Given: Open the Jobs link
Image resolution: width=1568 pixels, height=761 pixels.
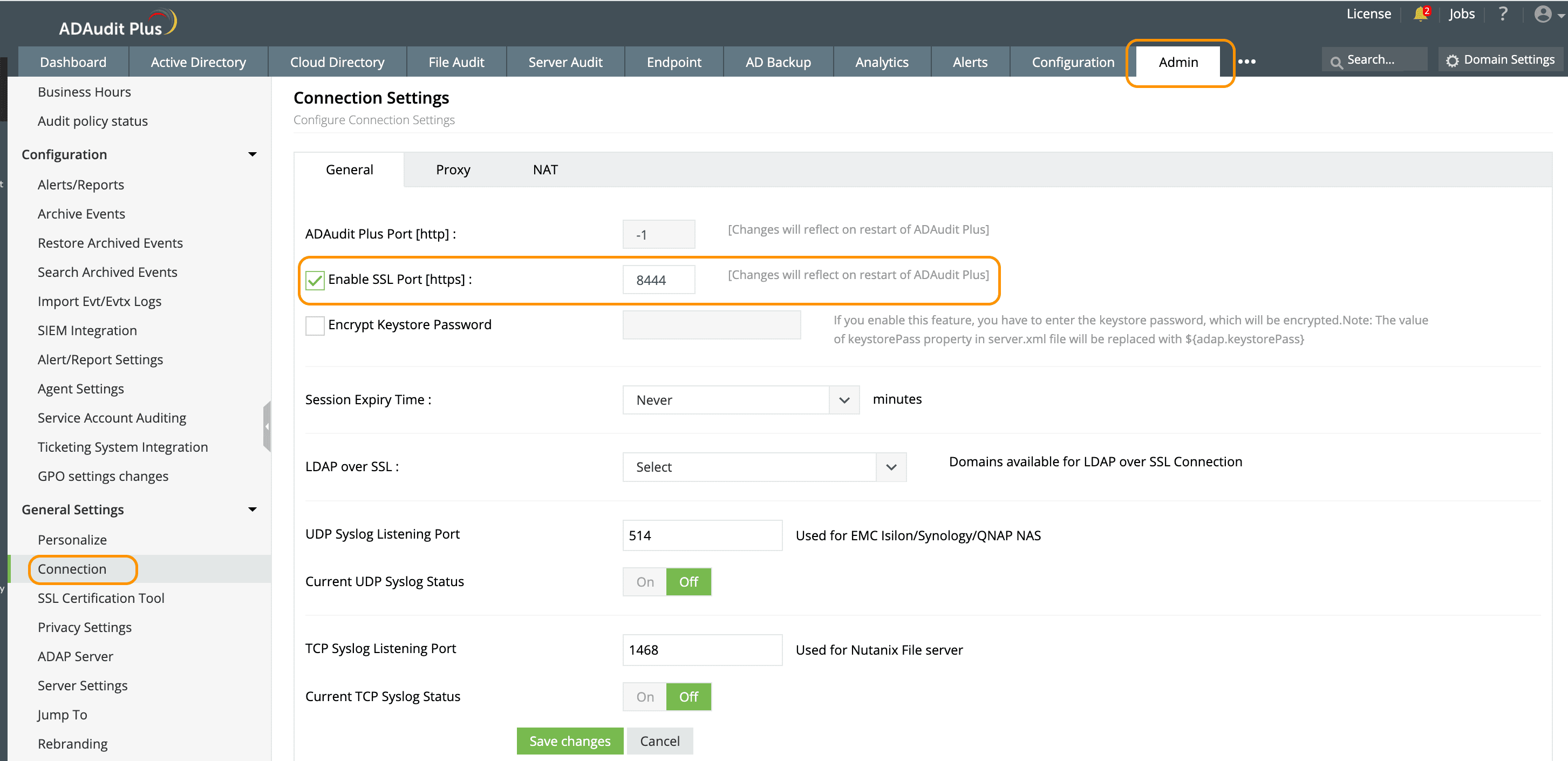Looking at the screenshot, I should point(1462,14).
